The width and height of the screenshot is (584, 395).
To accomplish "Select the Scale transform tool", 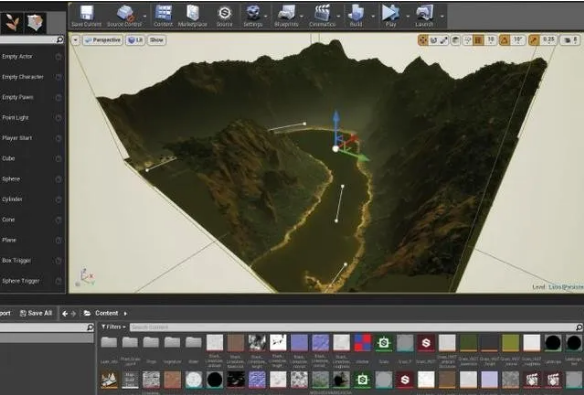I will [x=444, y=40].
